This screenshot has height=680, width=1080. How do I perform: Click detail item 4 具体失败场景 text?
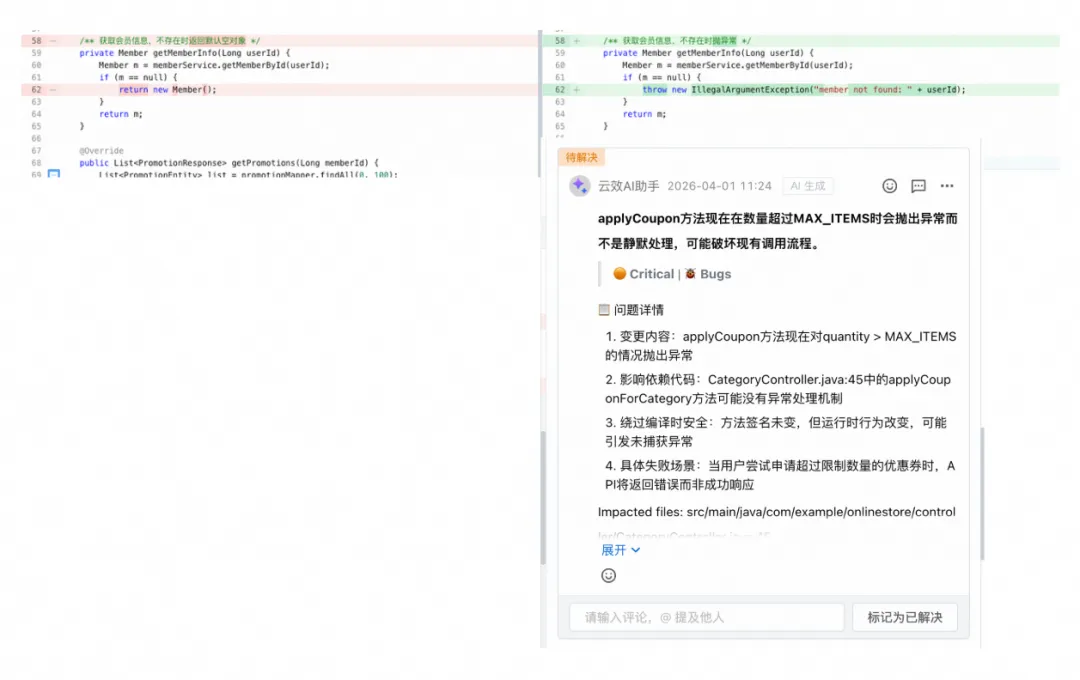tap(780, 475)
